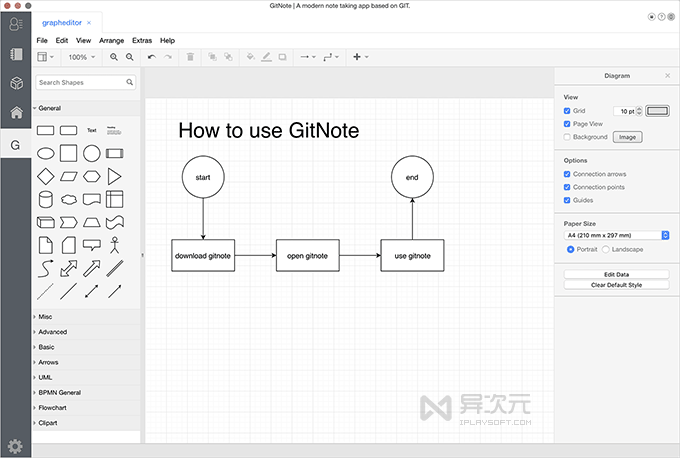Toggle the Page View checkbox
The height and width of the screenshot is (458, 680).
tap(567, 124)
